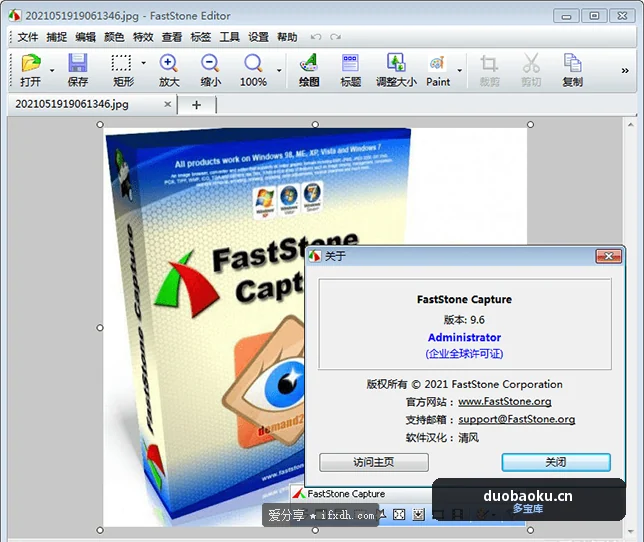The width and height of the screenshot is (644, 542).
Task: Open the 颜色 (Colors) menu
Action: point(114,37)
